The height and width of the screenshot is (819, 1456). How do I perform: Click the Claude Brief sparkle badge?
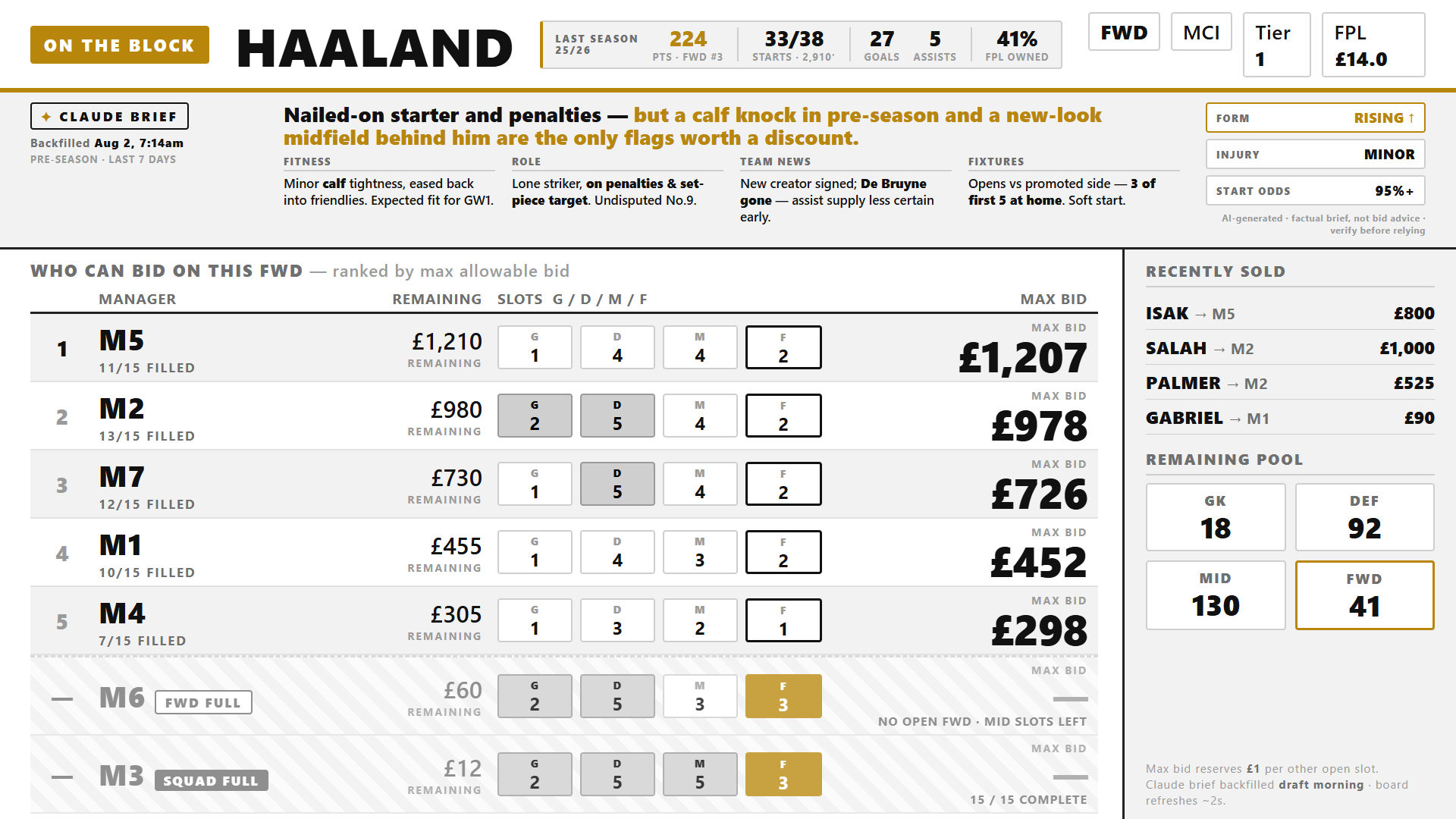point(109,116)
